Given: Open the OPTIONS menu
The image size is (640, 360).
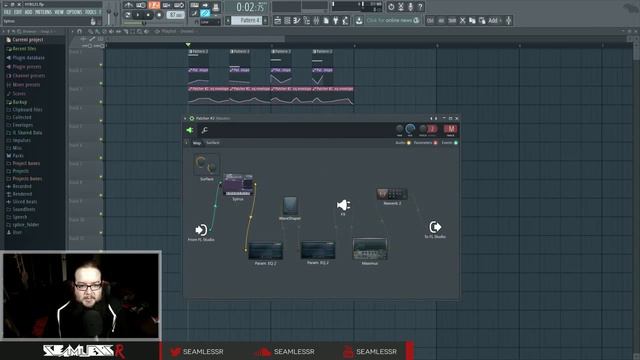Looking at the screenshot, I should click(x=74, y=12).
